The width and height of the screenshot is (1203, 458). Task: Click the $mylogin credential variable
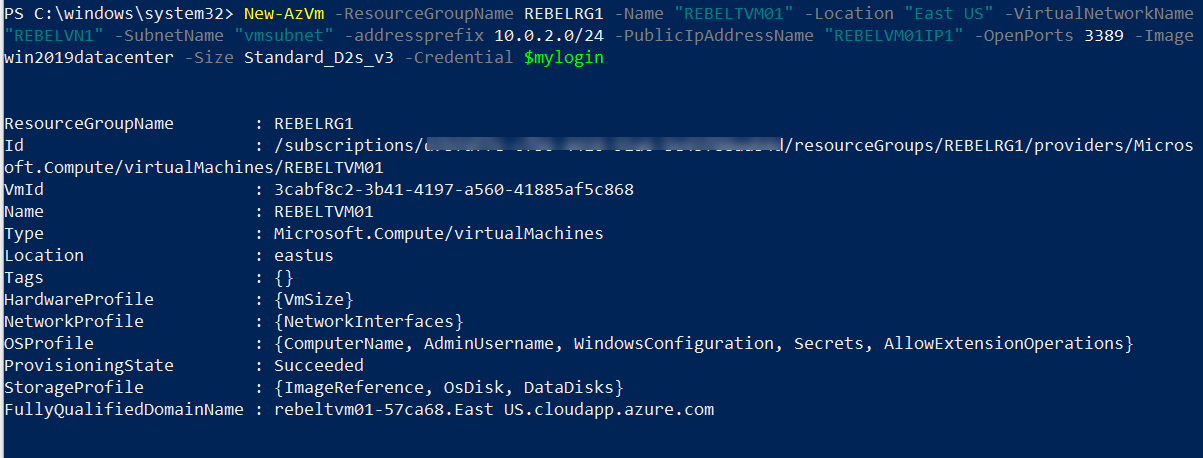pyautogui.click(x=564, y=58)
